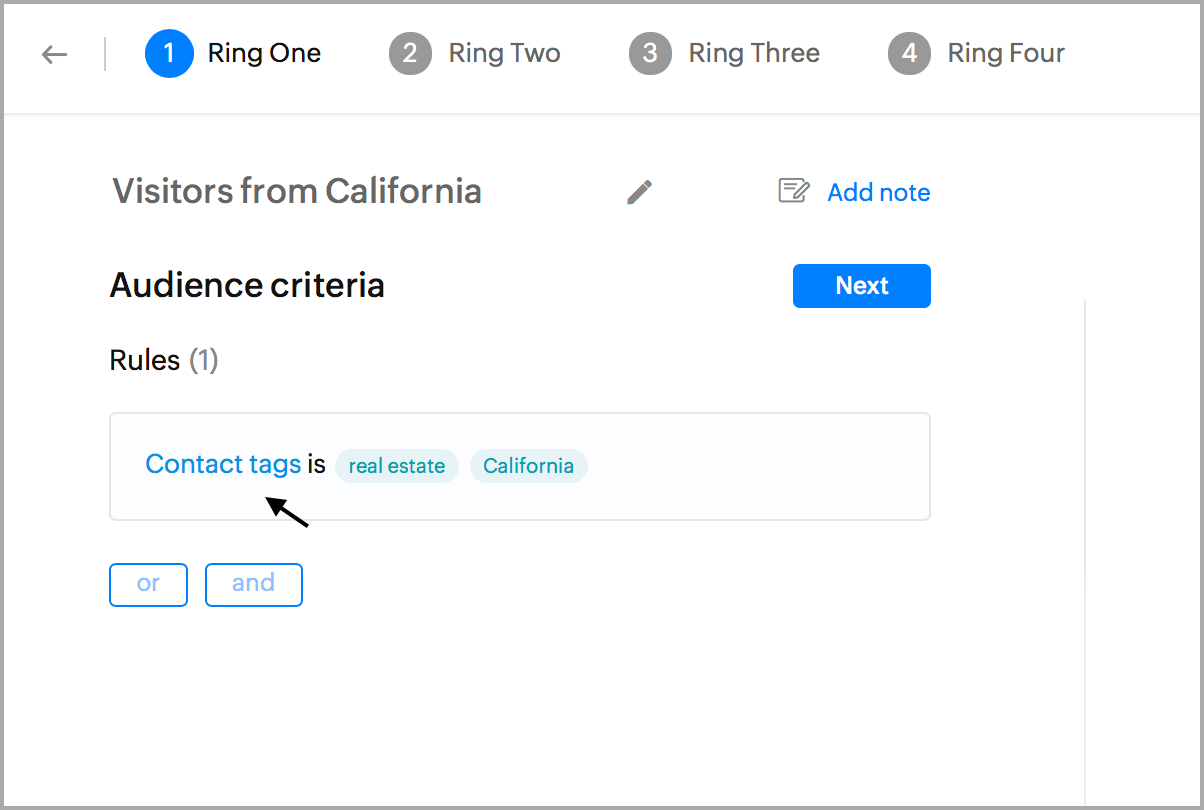Click the Add note link
1204x810 pixels.
(878, 192)
